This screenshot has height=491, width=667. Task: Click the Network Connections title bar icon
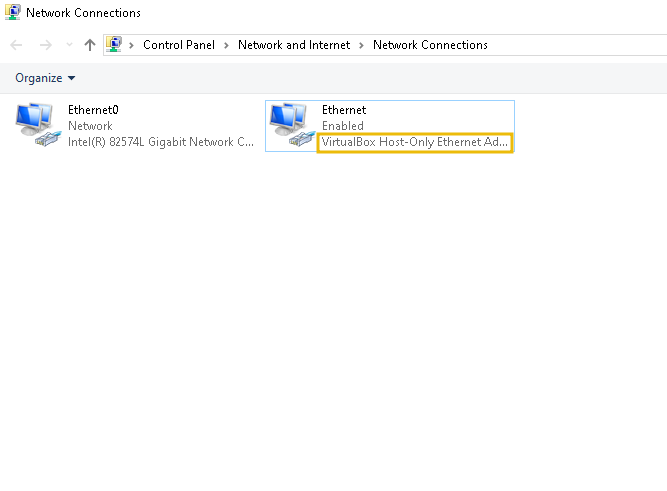[13, 12]
